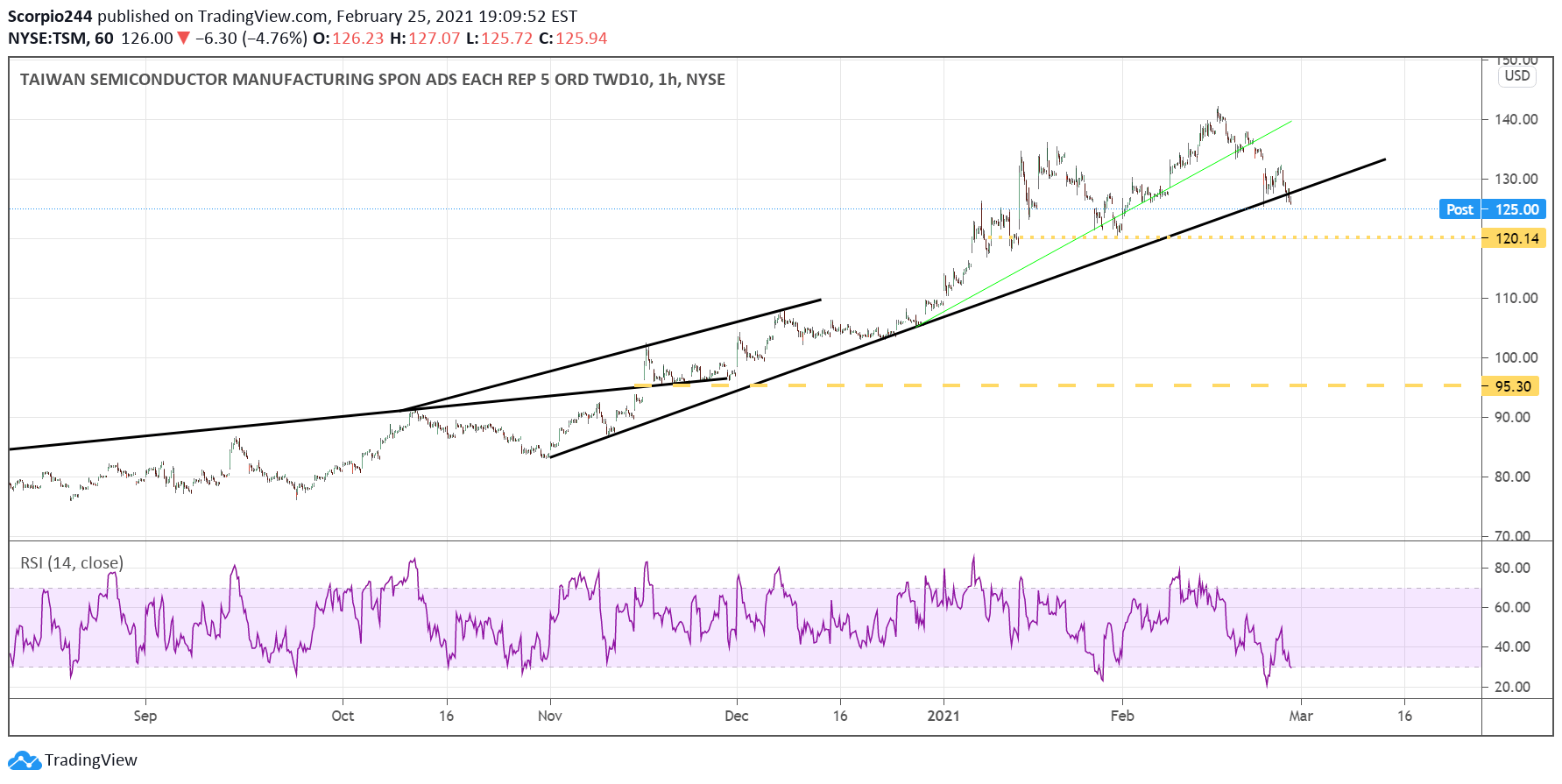
Task: Click 100.00 on the price axis
Action: (x=1516, y=357)
